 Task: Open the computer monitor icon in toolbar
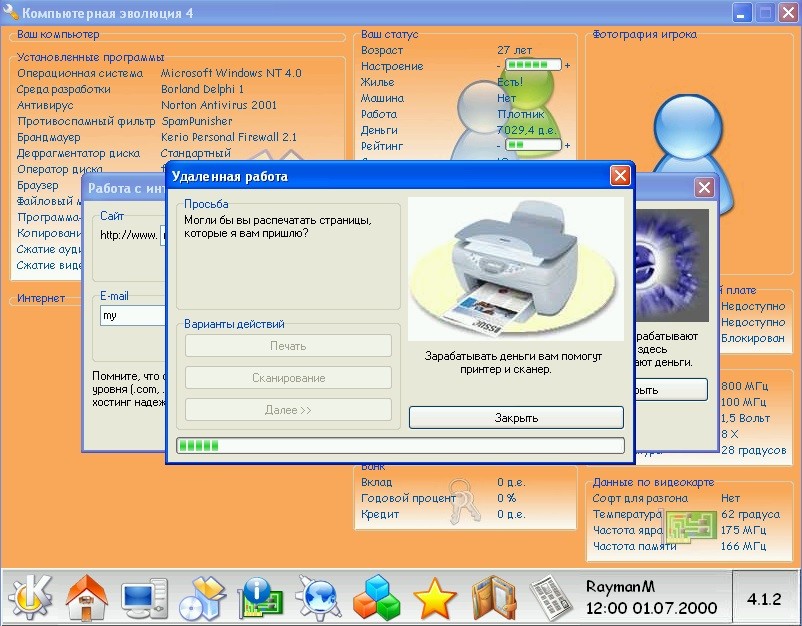(x=145, y=597)
